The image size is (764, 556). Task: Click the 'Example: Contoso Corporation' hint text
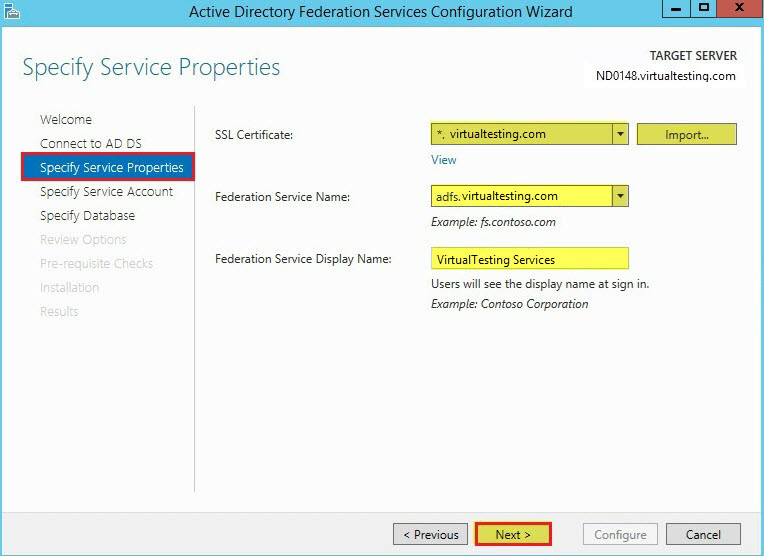509,304
